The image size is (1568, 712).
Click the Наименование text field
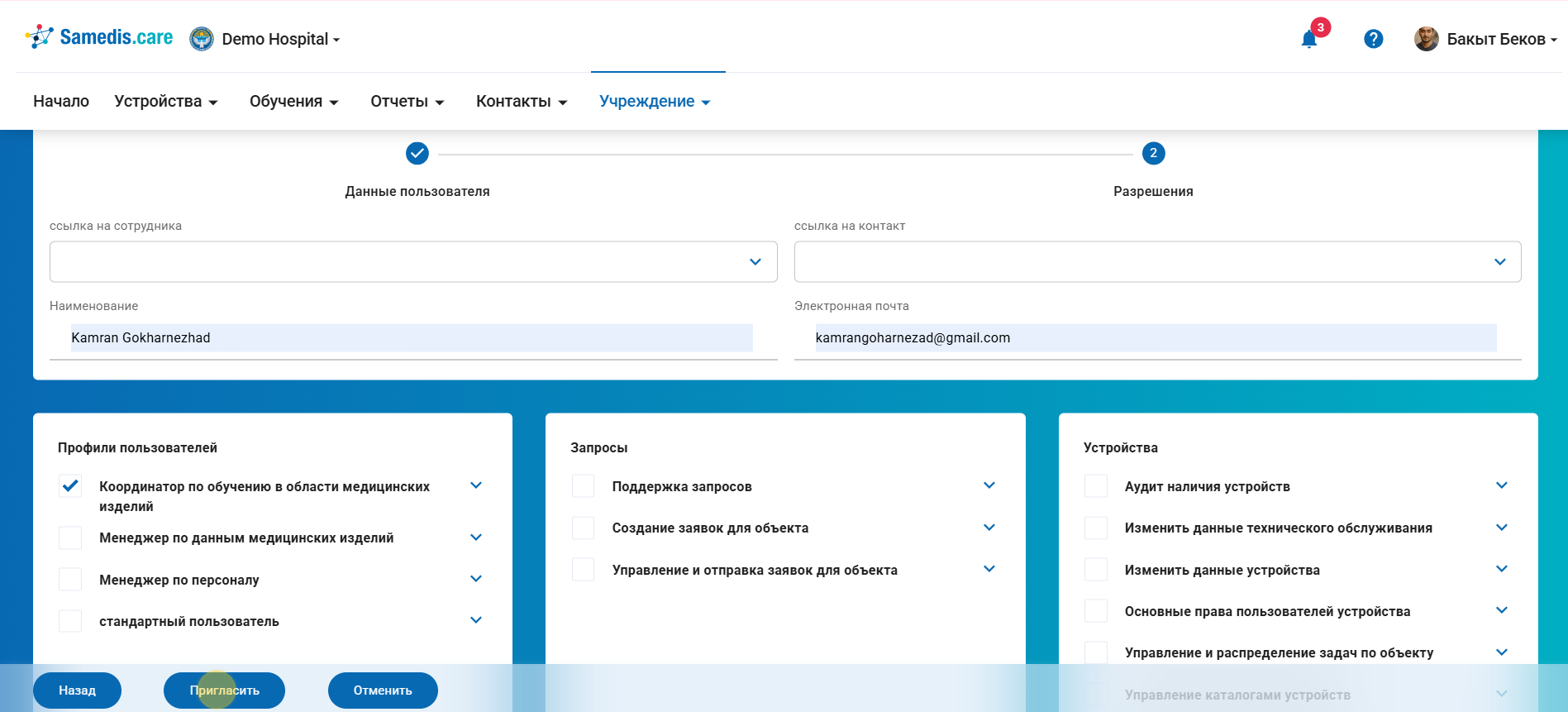click(x=412, y=337)
